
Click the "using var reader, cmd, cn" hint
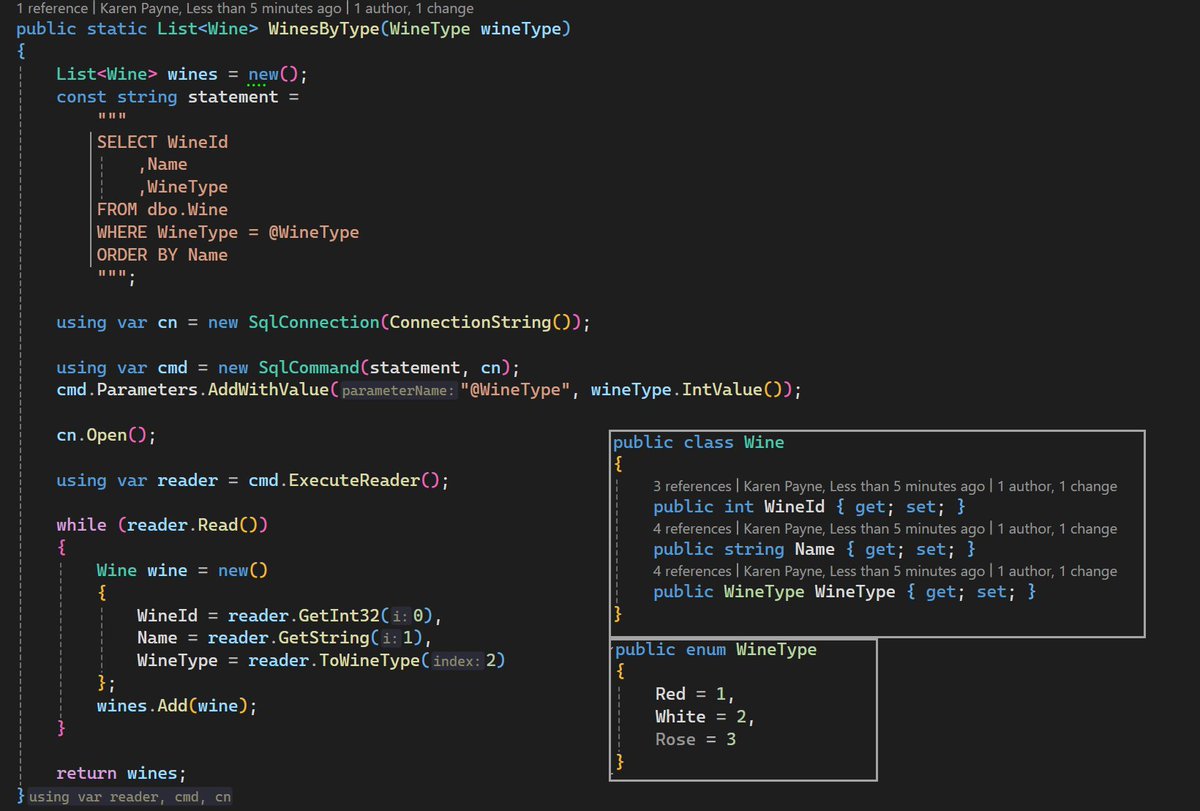[129, 797]
